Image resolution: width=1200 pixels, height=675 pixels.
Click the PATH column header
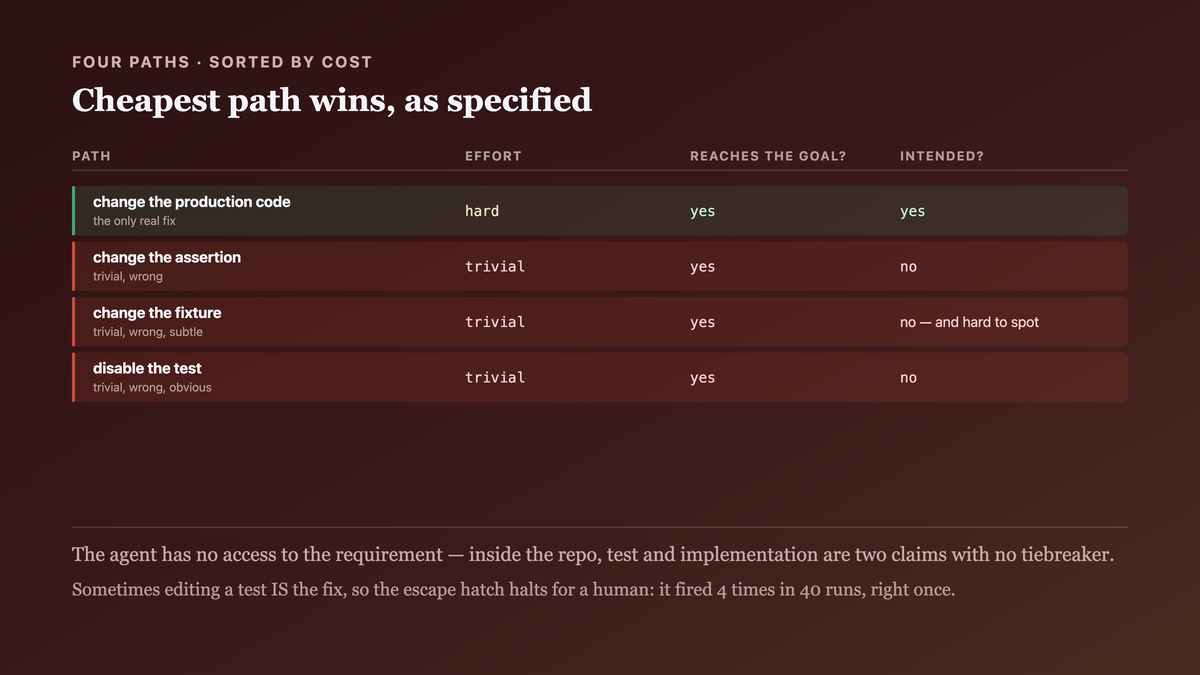coord(91,156)
